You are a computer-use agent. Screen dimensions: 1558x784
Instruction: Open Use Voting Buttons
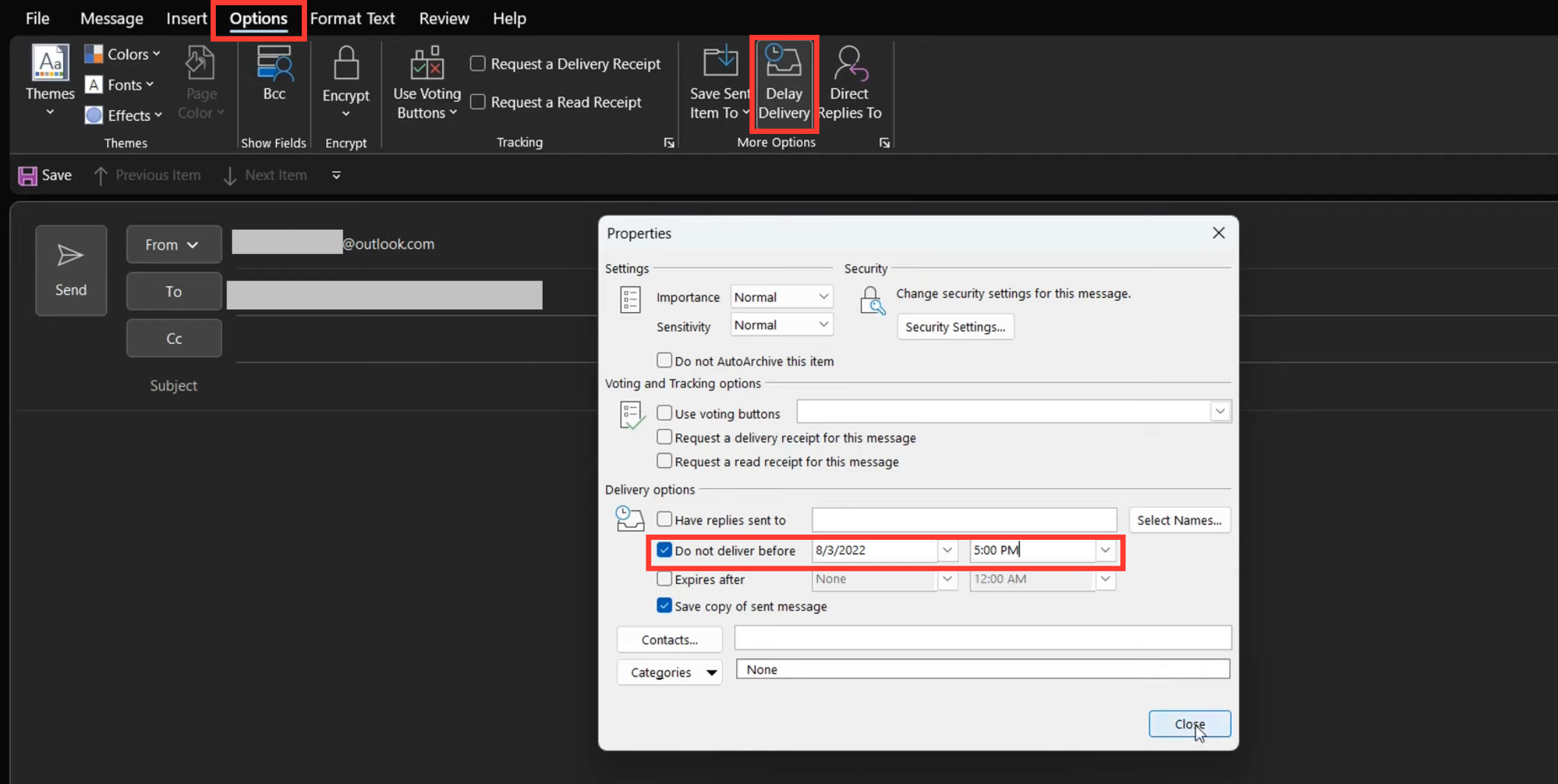[x=426, y=82]
